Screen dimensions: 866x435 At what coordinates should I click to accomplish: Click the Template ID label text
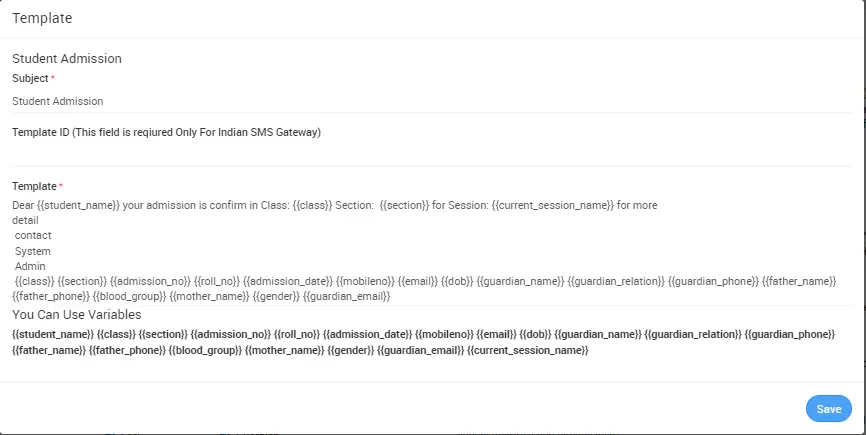click(166, 132)
